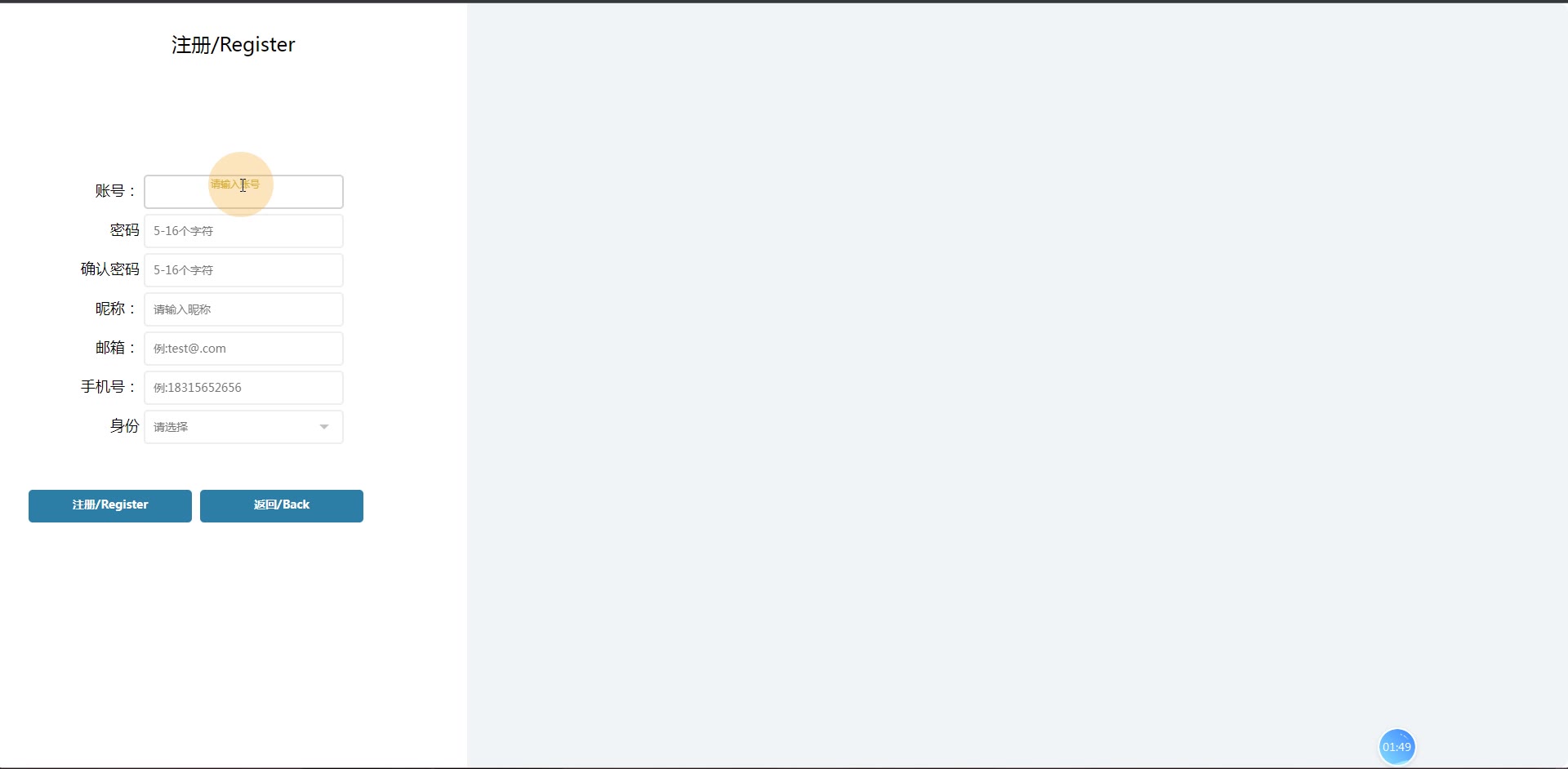This screenshot has width=1568, height=769.
Task: Click the 手机号: field label
Action: pos(108,387)
